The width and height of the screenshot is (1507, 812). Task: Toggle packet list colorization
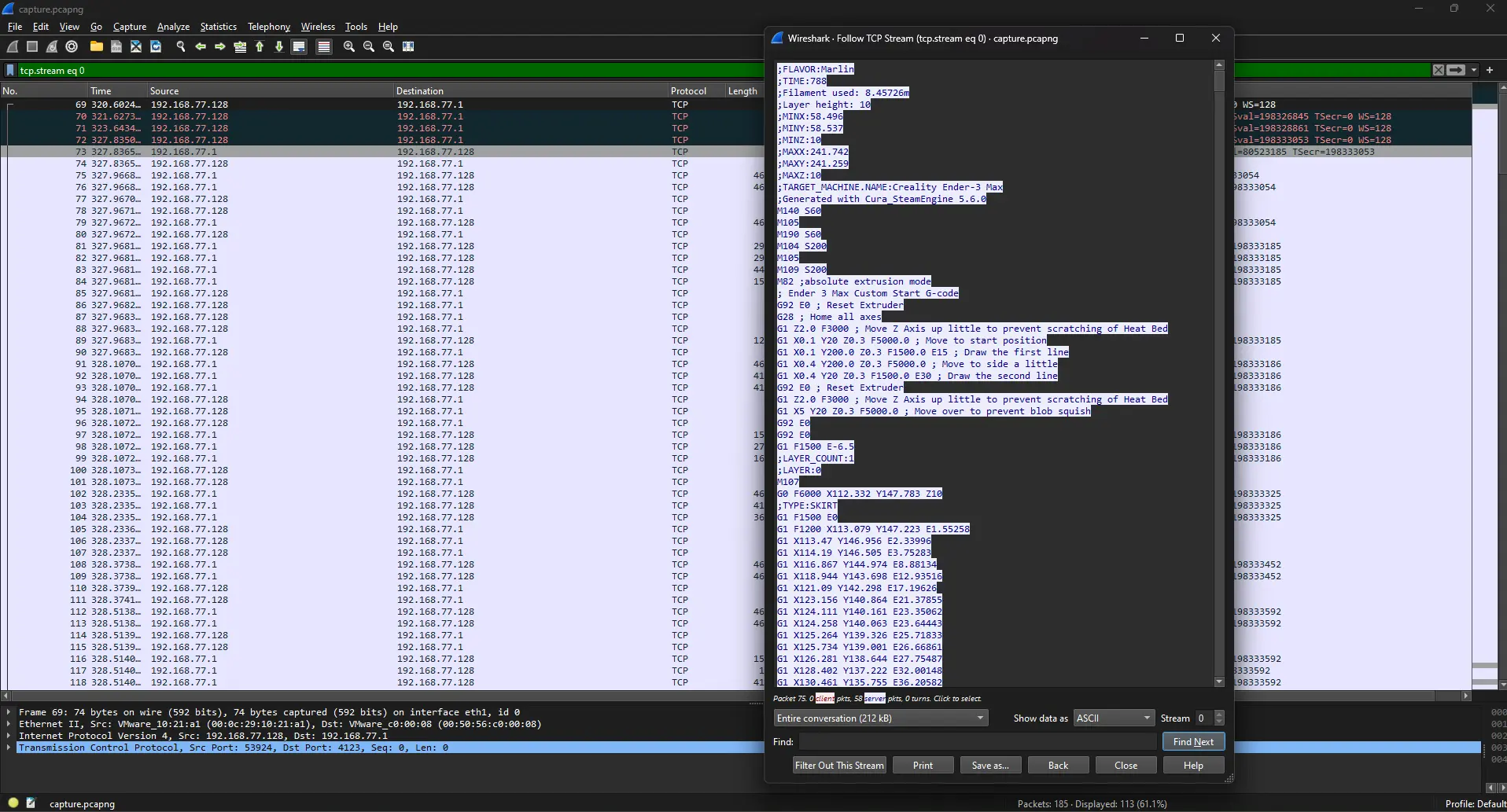324,46
